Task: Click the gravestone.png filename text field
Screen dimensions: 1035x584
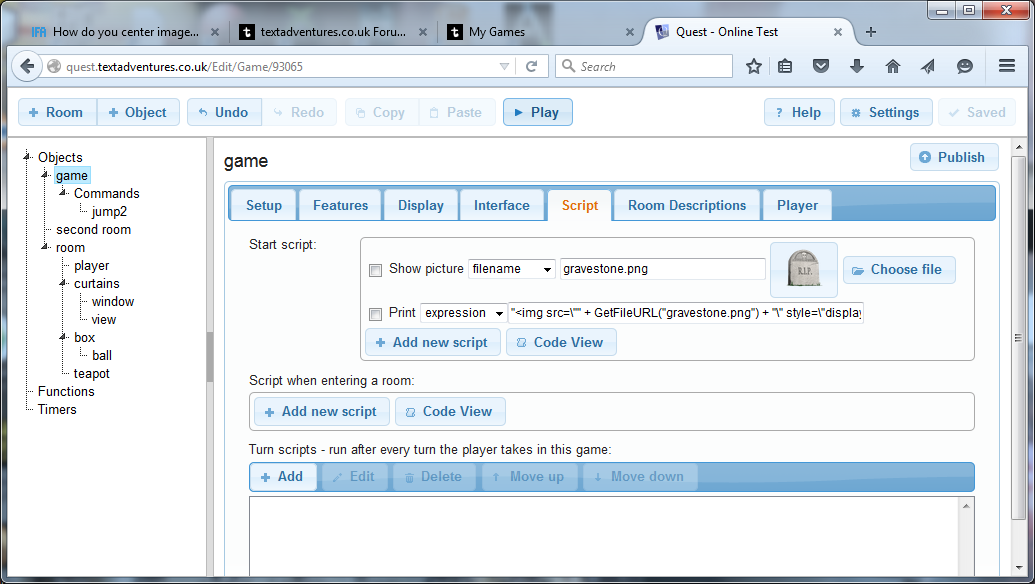Action: 662,269
